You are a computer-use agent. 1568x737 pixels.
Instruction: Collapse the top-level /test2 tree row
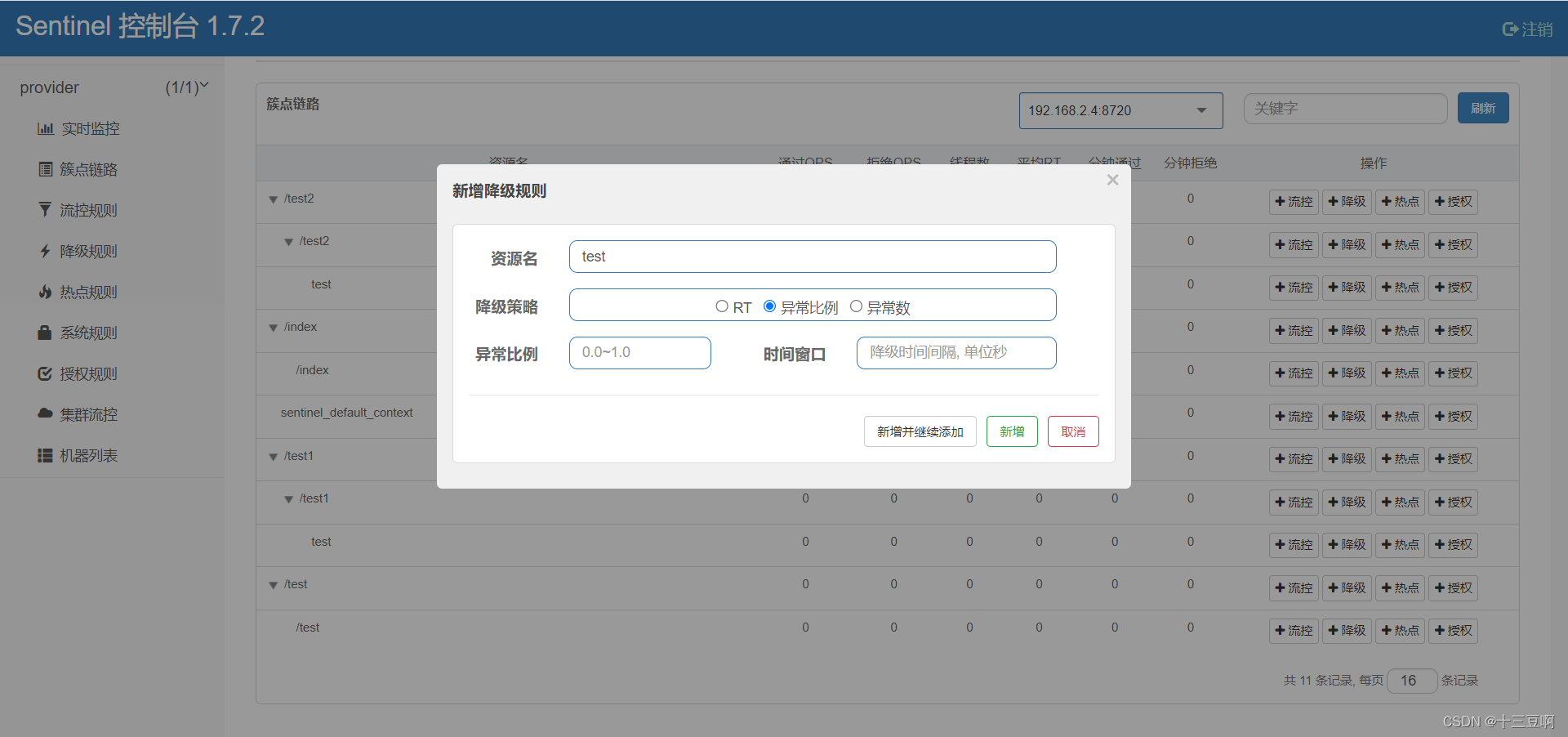(274, 199)
